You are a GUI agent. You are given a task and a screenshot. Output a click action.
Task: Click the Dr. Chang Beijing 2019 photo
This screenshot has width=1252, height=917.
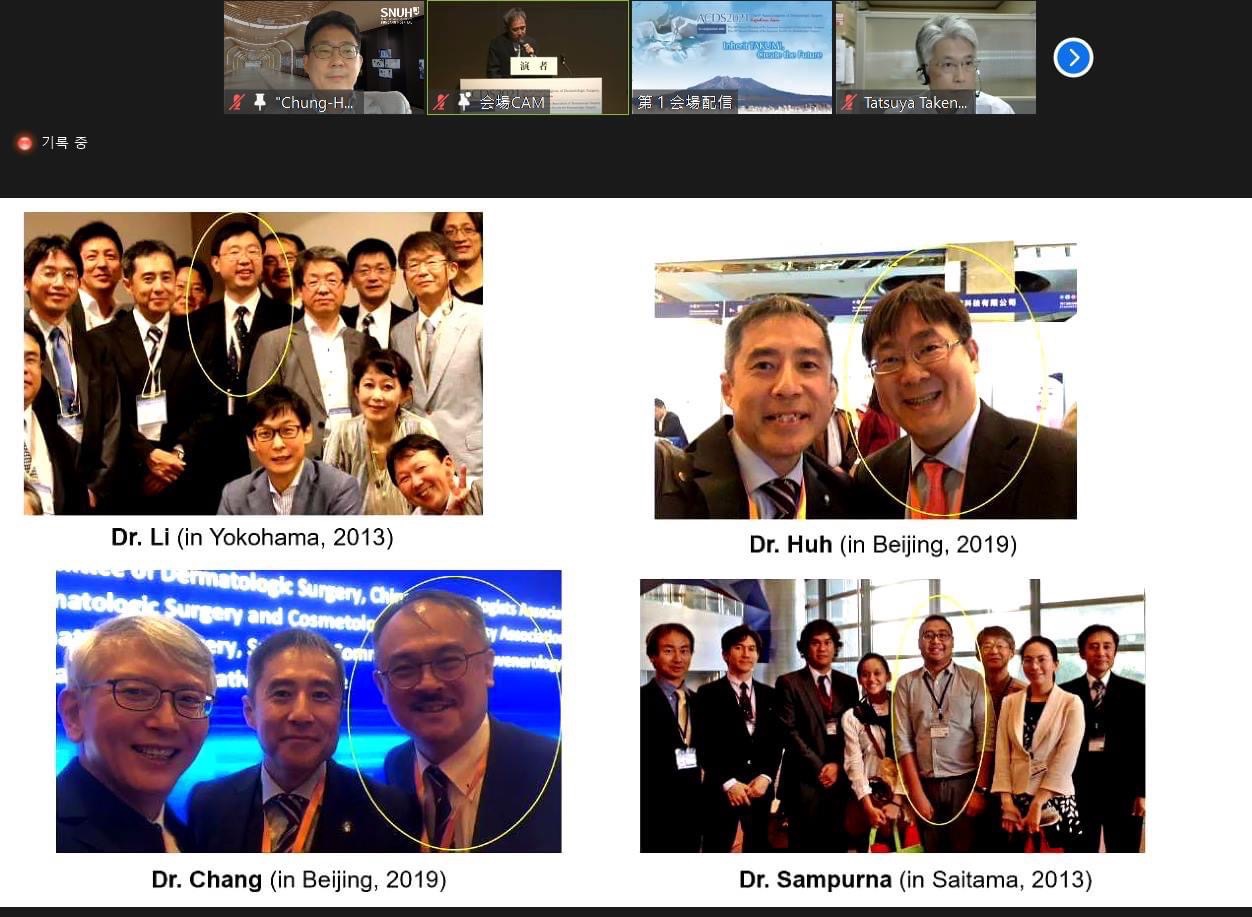(309, 711)
